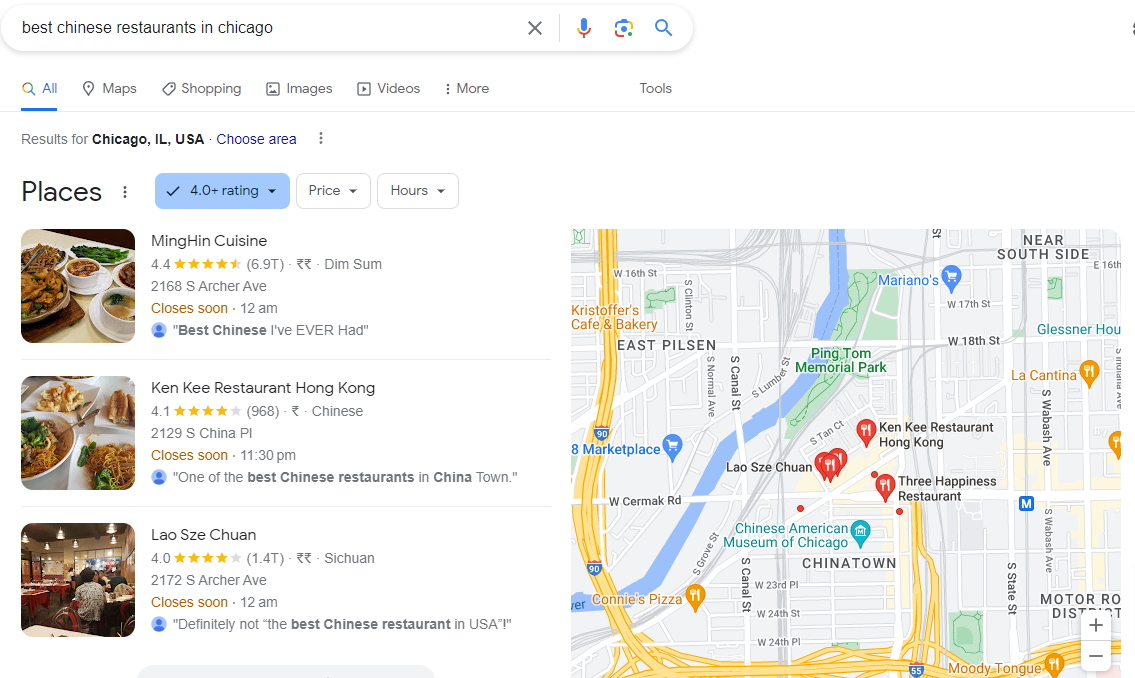
Task: Click "Best Chinese I've EVER Had" review
Action: point(271,330)
